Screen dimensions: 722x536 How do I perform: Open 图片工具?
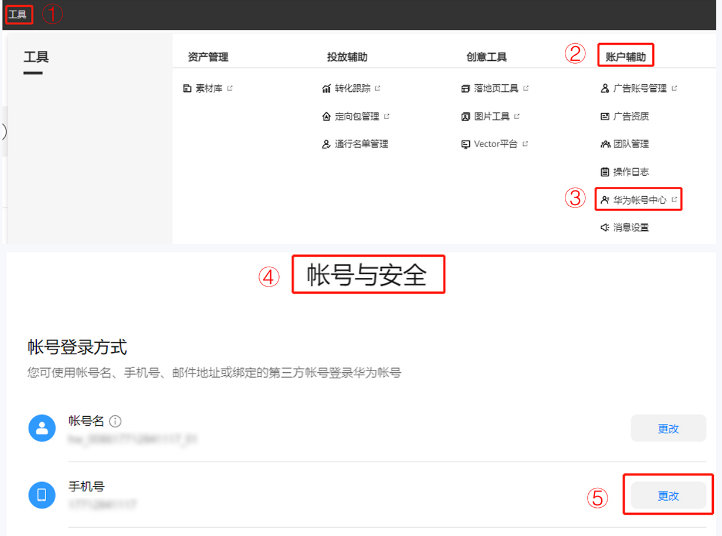(x=492, y=117)
